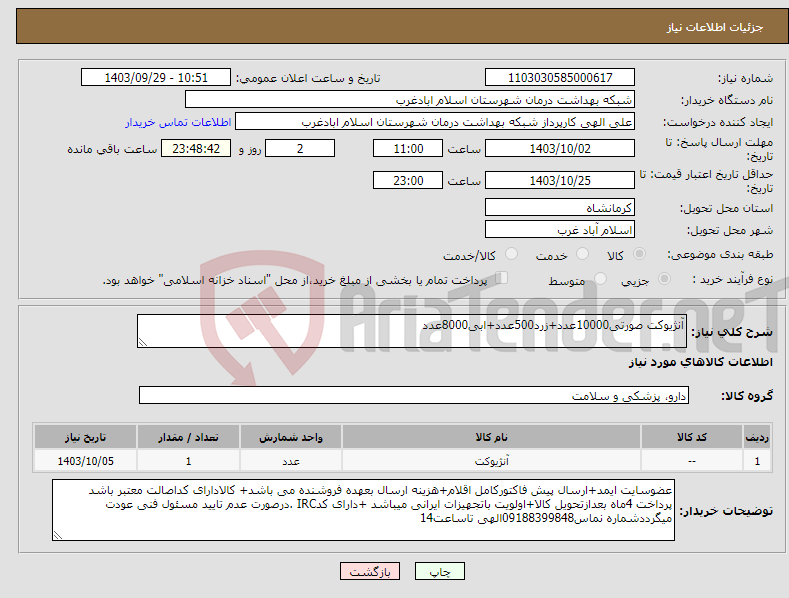
Task: Open the buyer contact info link
Action: pos(178,122)
